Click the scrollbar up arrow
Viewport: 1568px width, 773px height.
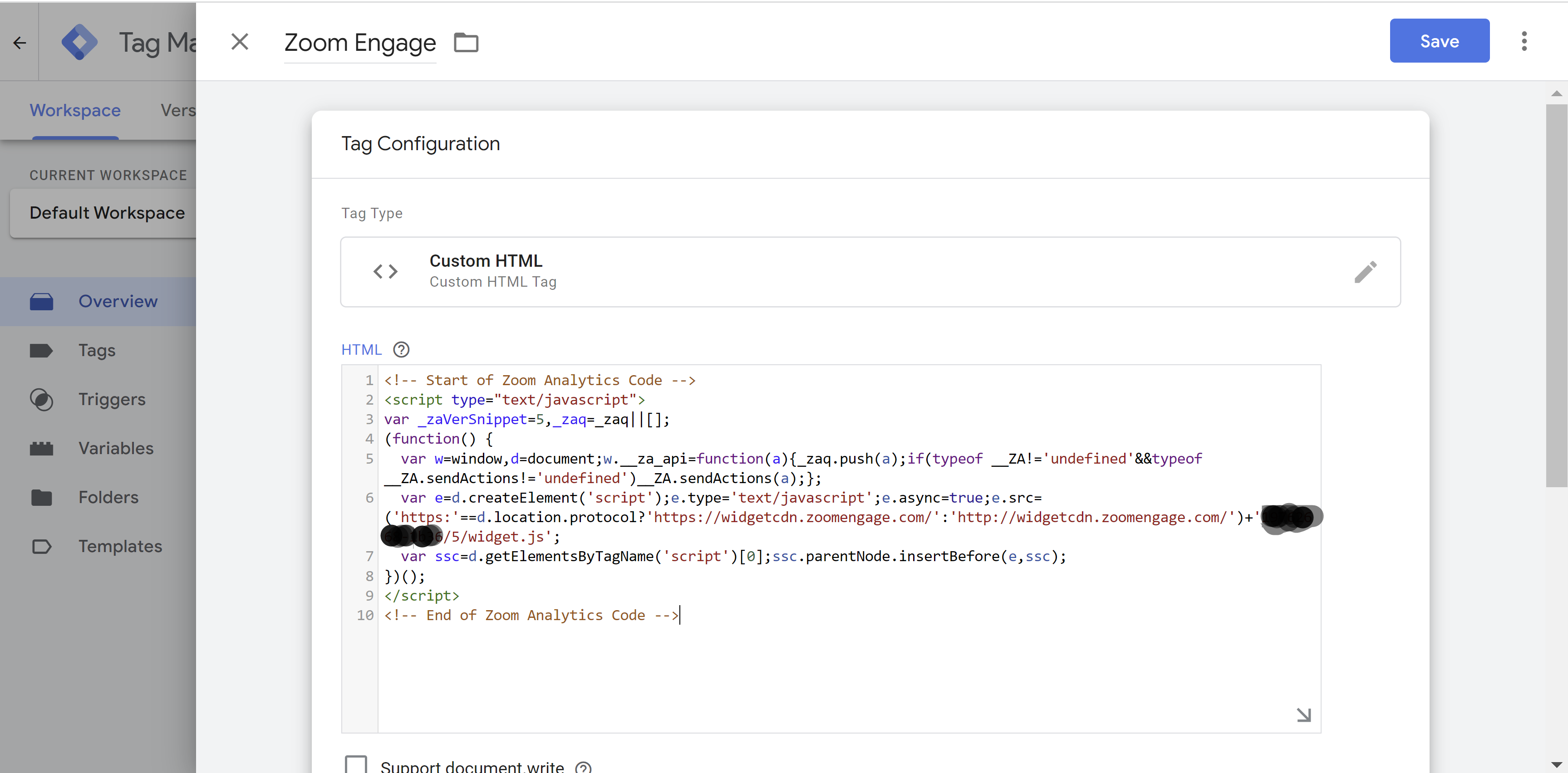1557,93
